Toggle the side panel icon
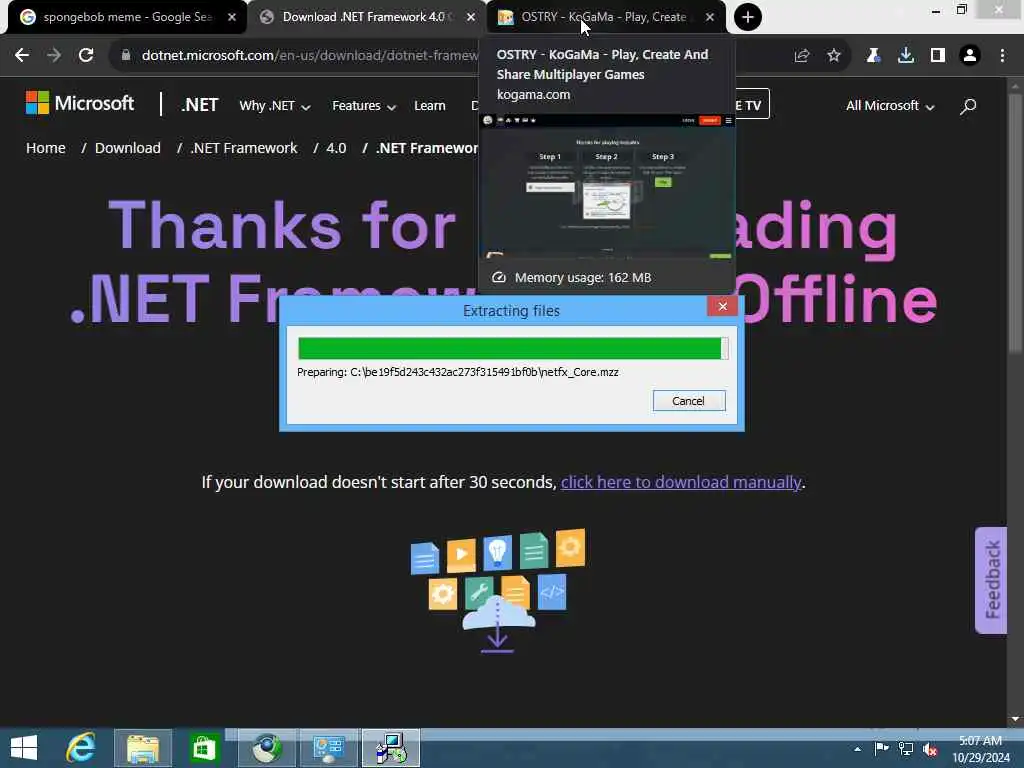 coord(938,56)
